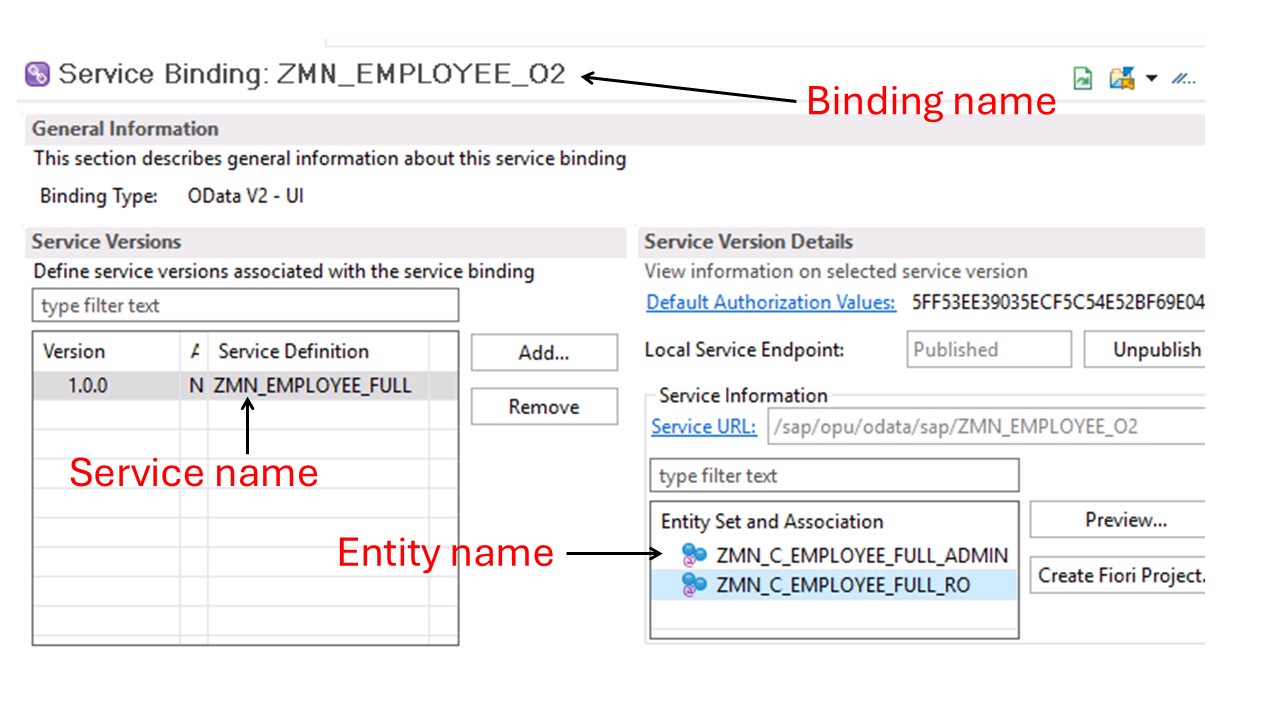Select the ZMN_C_EMPLOYEE_FULL_RO entity set
The width and height of the screenshot is (1280, 720).
[x=842, y=585]
